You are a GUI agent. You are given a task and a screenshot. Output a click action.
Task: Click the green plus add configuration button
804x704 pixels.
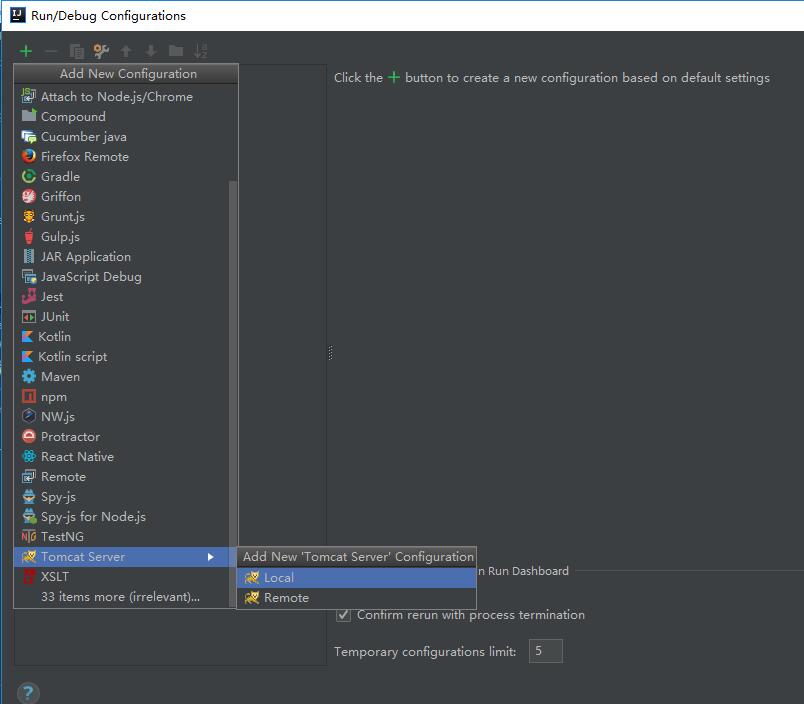(26, 51)
